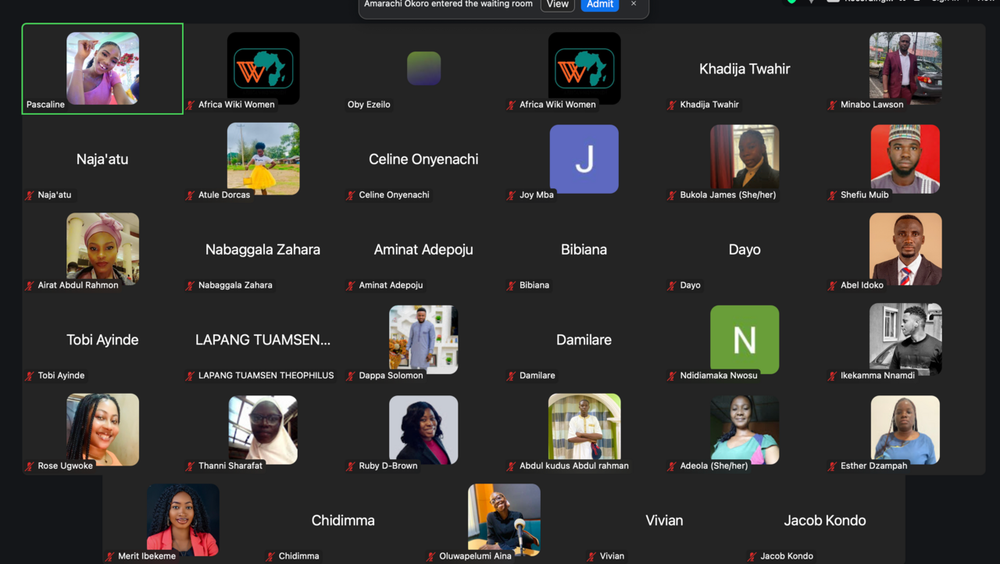Select LAPANG TUAMSEN THEOPHILUS participant tile
1000x564 pixels.
click(263, 339)
